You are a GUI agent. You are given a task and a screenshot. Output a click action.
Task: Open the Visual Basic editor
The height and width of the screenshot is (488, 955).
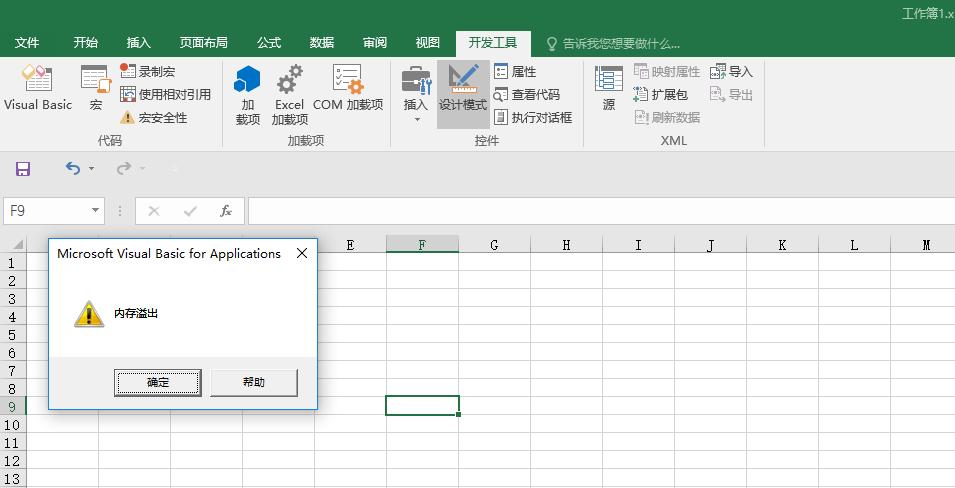click(x=37, y=89)
